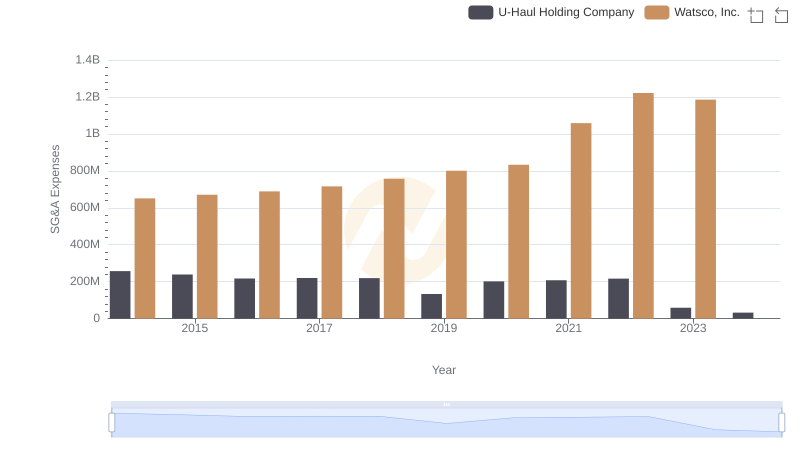The image size is (800, 461).
Task: Grab the left zoom slider handle
Action: click(x=112, y=423)
